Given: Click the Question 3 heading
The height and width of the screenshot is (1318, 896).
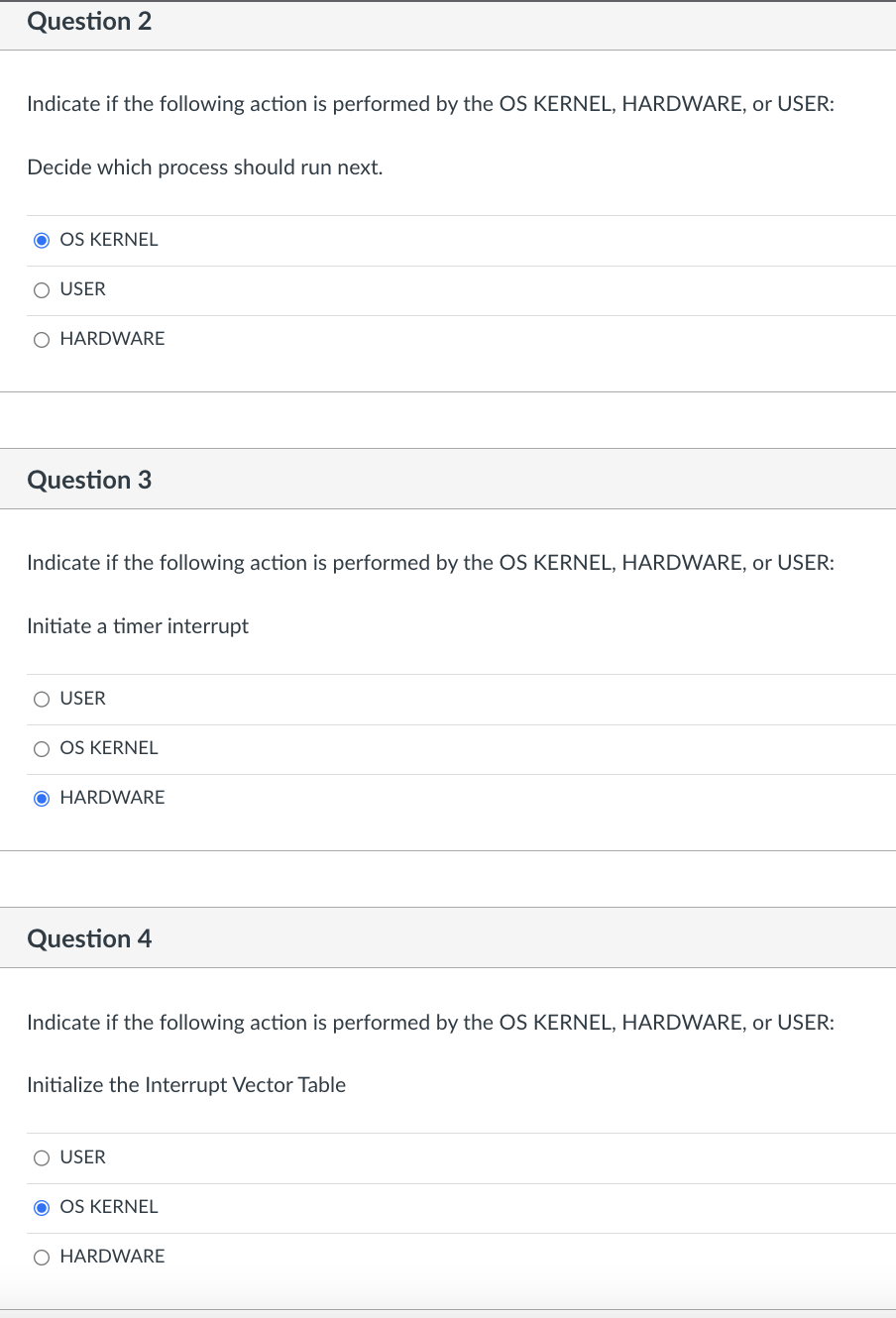Looking at the screenshot, I should [x=89, y=480].
